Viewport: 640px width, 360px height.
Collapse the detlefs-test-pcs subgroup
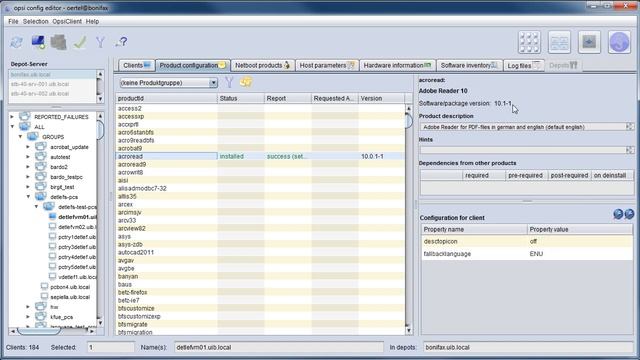[36, 207]
